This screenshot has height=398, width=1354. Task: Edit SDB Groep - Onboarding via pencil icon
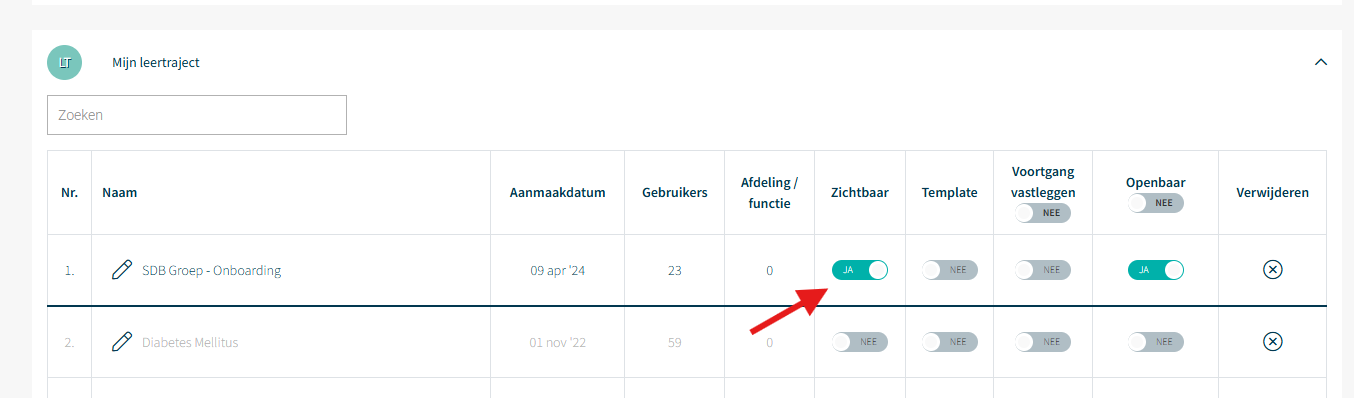[122, 270]
